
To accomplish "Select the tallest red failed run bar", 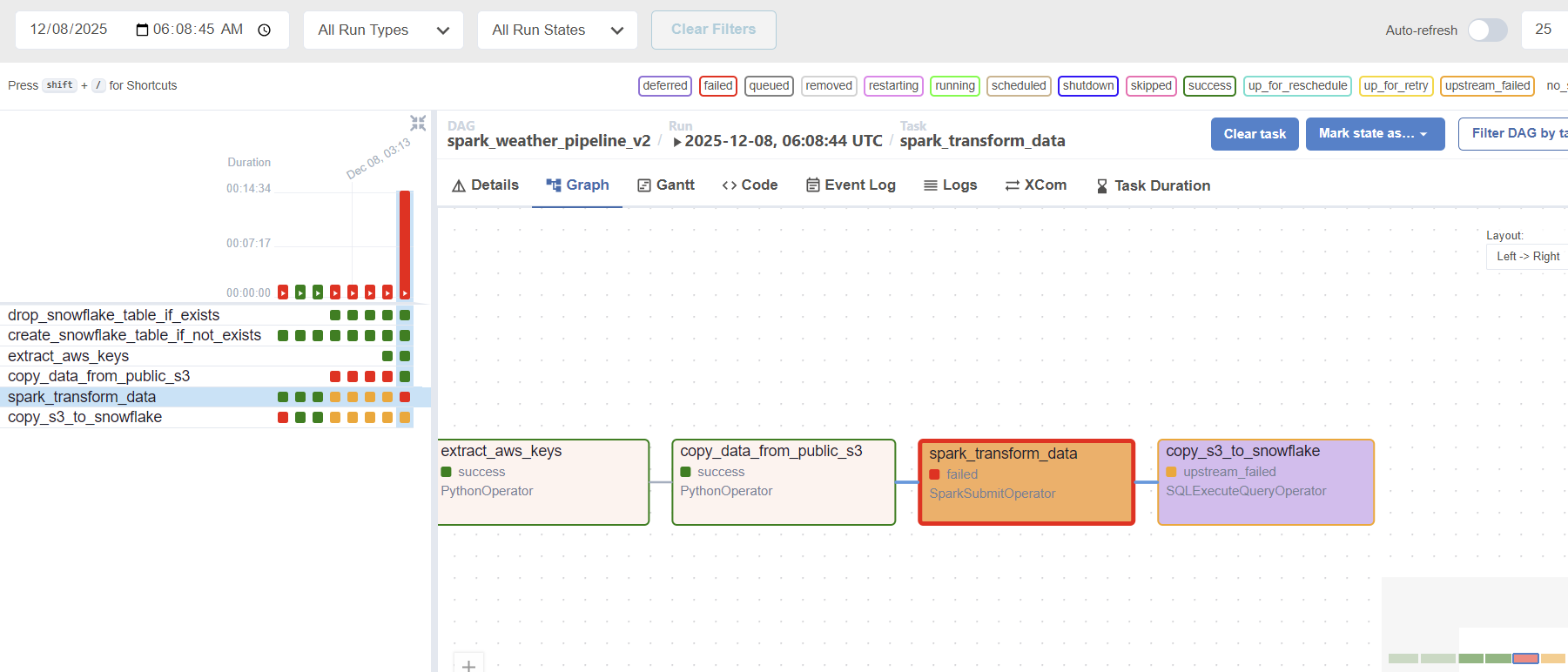I will (x=405, y=245).
